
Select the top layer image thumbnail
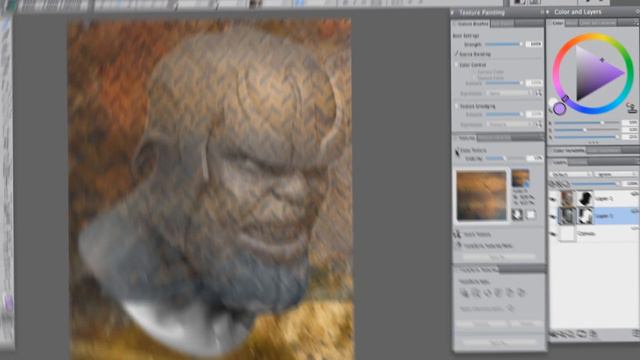tap(567, 198)
